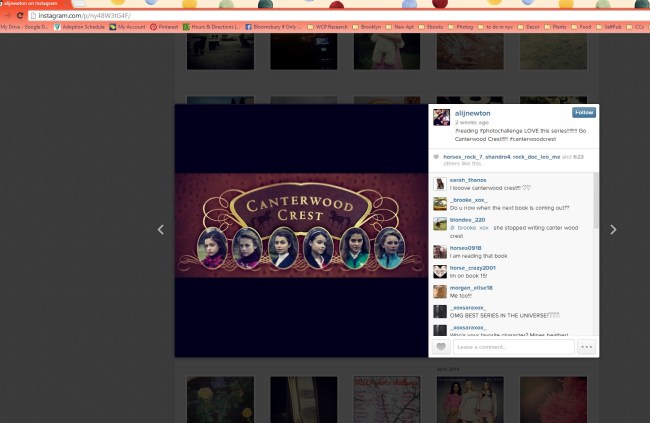This screenshot has height=423, width=650.
Task: Click blondee_220 comment avatar
Action: (440, 225)
